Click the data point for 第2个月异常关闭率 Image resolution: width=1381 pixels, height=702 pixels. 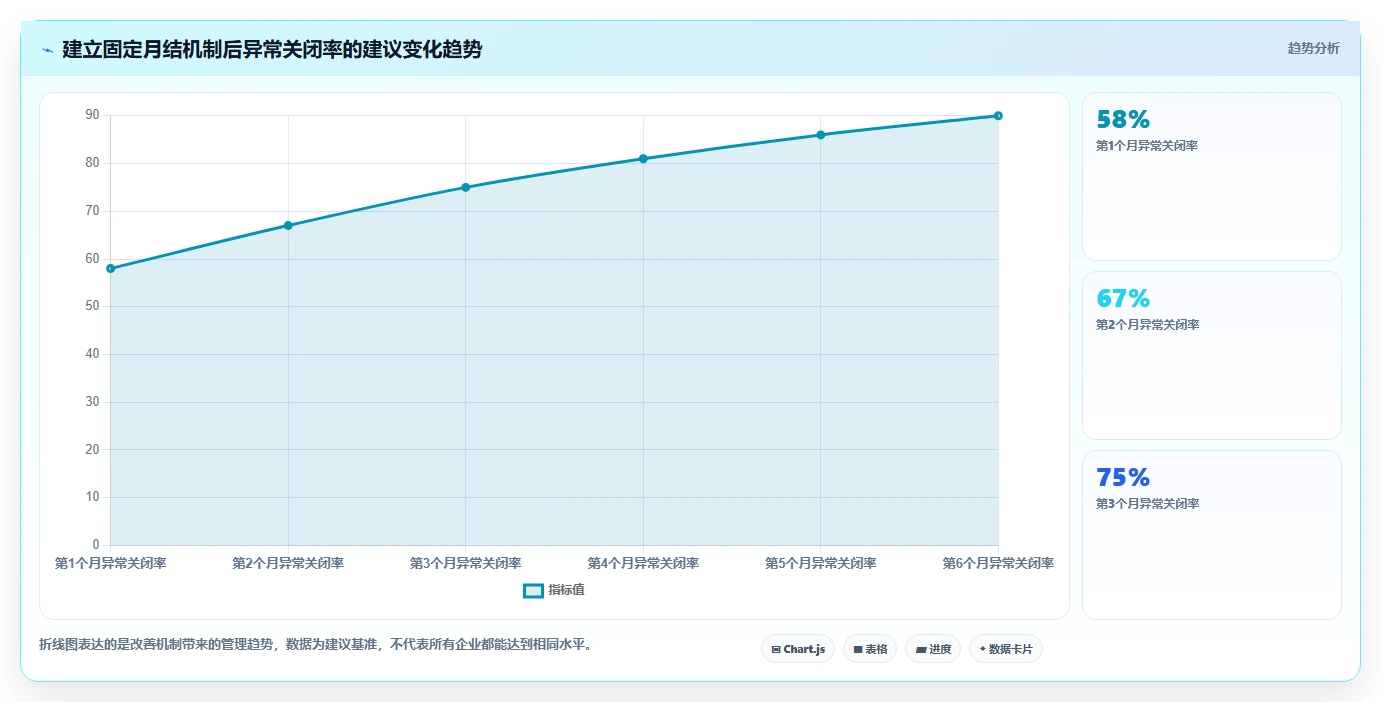(x=288, y=225)
